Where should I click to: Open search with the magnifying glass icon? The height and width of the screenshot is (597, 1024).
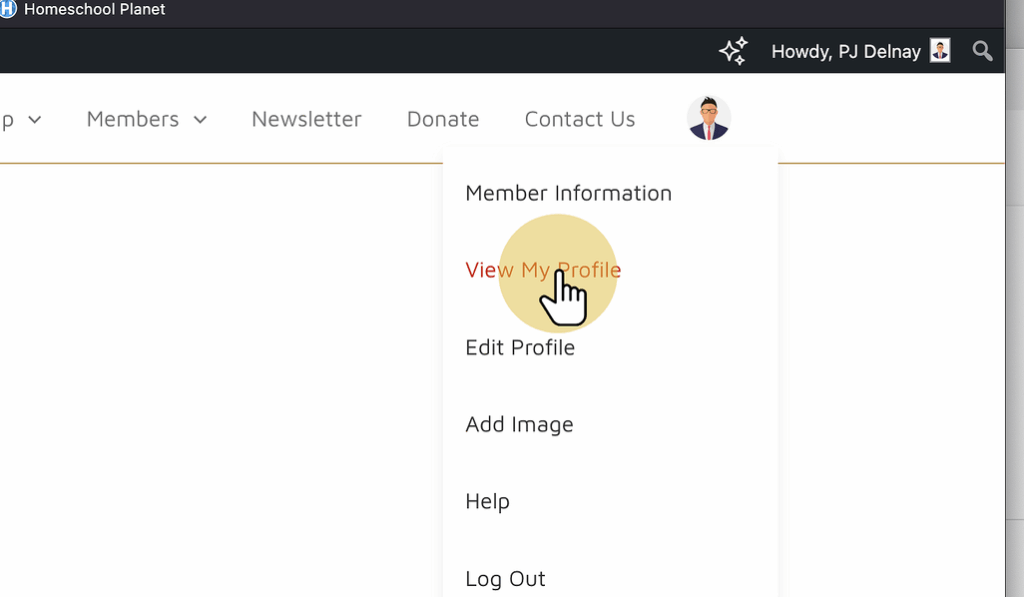[983, 51]
